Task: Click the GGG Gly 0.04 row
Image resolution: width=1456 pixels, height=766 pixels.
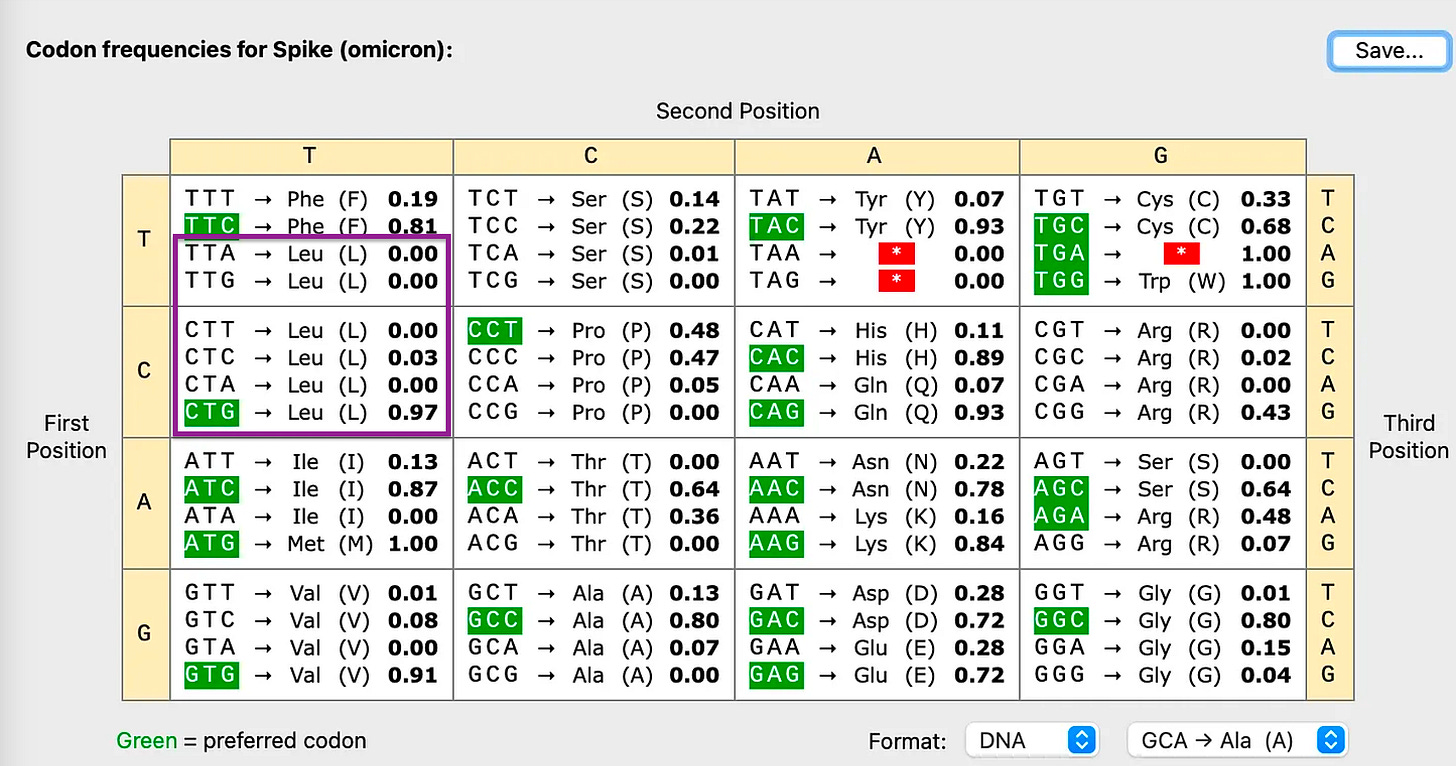Action: (x=1162, y=675)
